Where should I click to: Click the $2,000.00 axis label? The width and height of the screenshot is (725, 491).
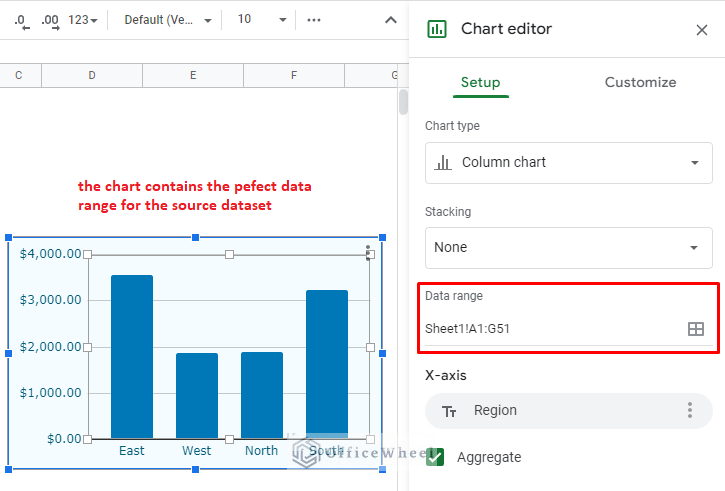tap(50, 347)
